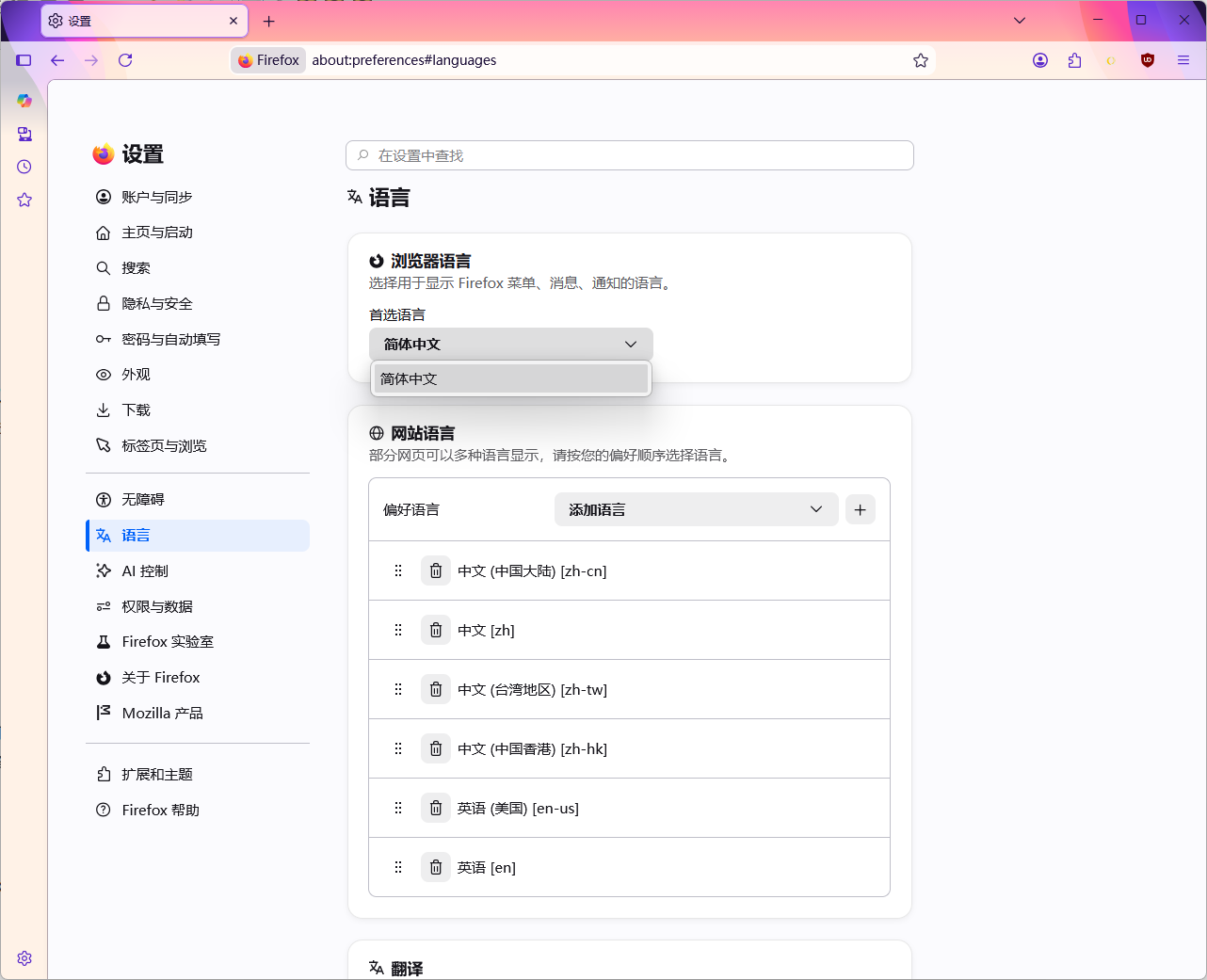Open 权限与数据 settings section
Image resolution: width=1207 pixels, height=980 pixels.
point(198,606)
